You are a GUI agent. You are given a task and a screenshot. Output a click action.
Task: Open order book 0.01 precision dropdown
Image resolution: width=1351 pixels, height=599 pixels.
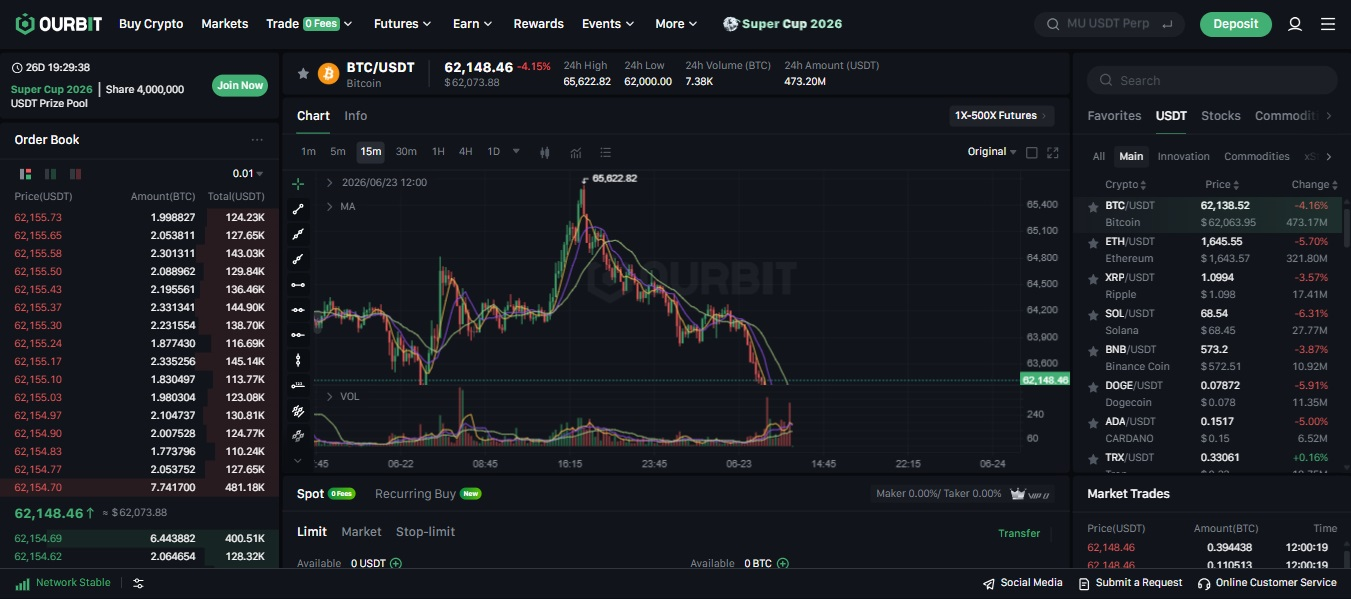tap(248, 173)
